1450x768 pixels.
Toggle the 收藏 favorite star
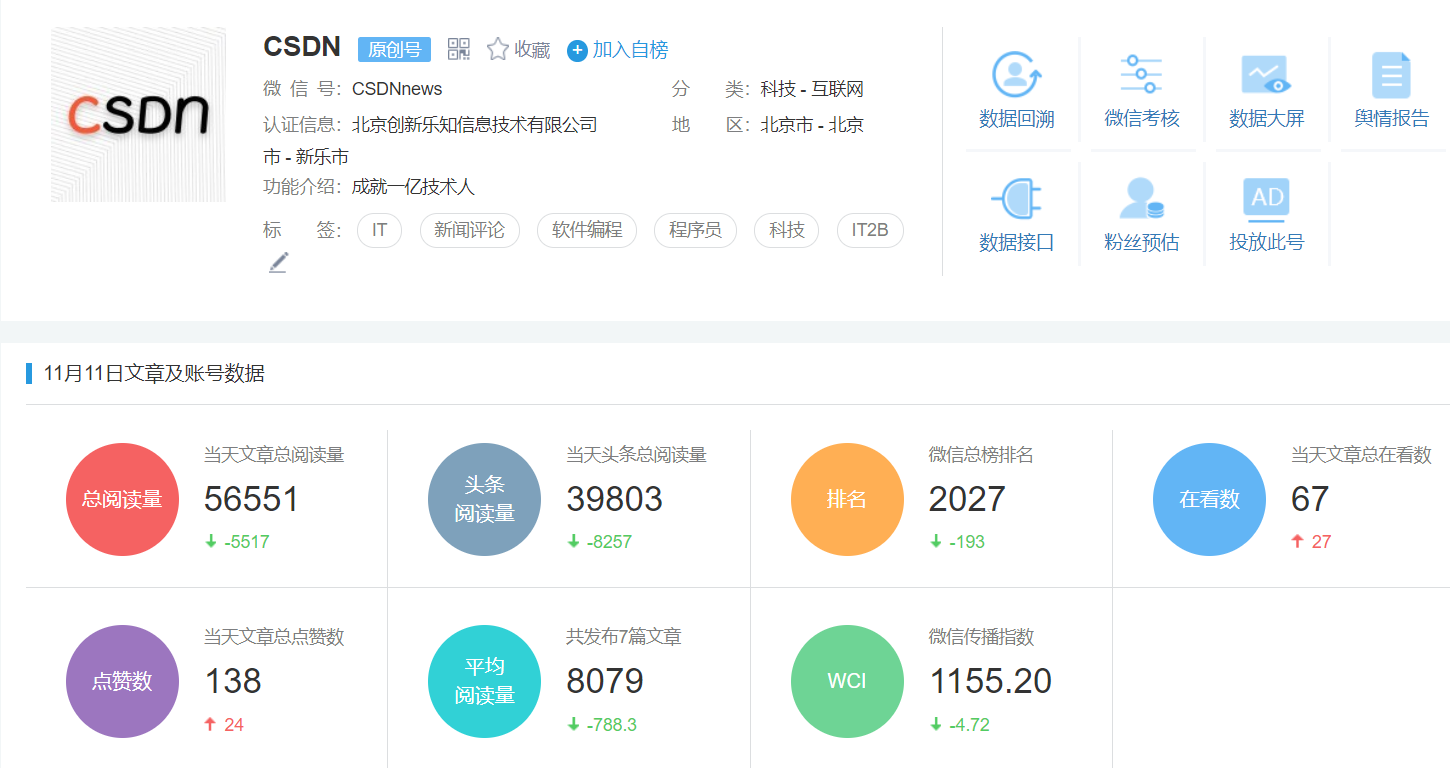coord(496,47)
